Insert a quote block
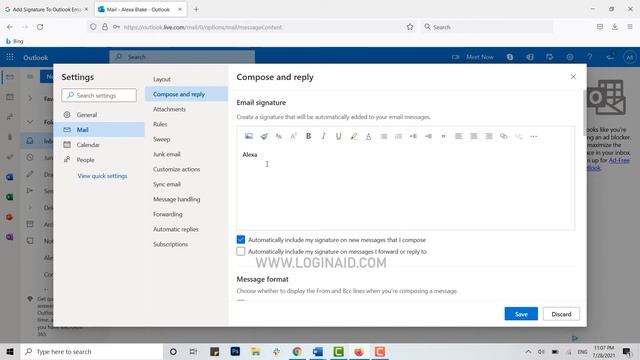Viewport: 640px width, 360px height. [x=443, y=136]
